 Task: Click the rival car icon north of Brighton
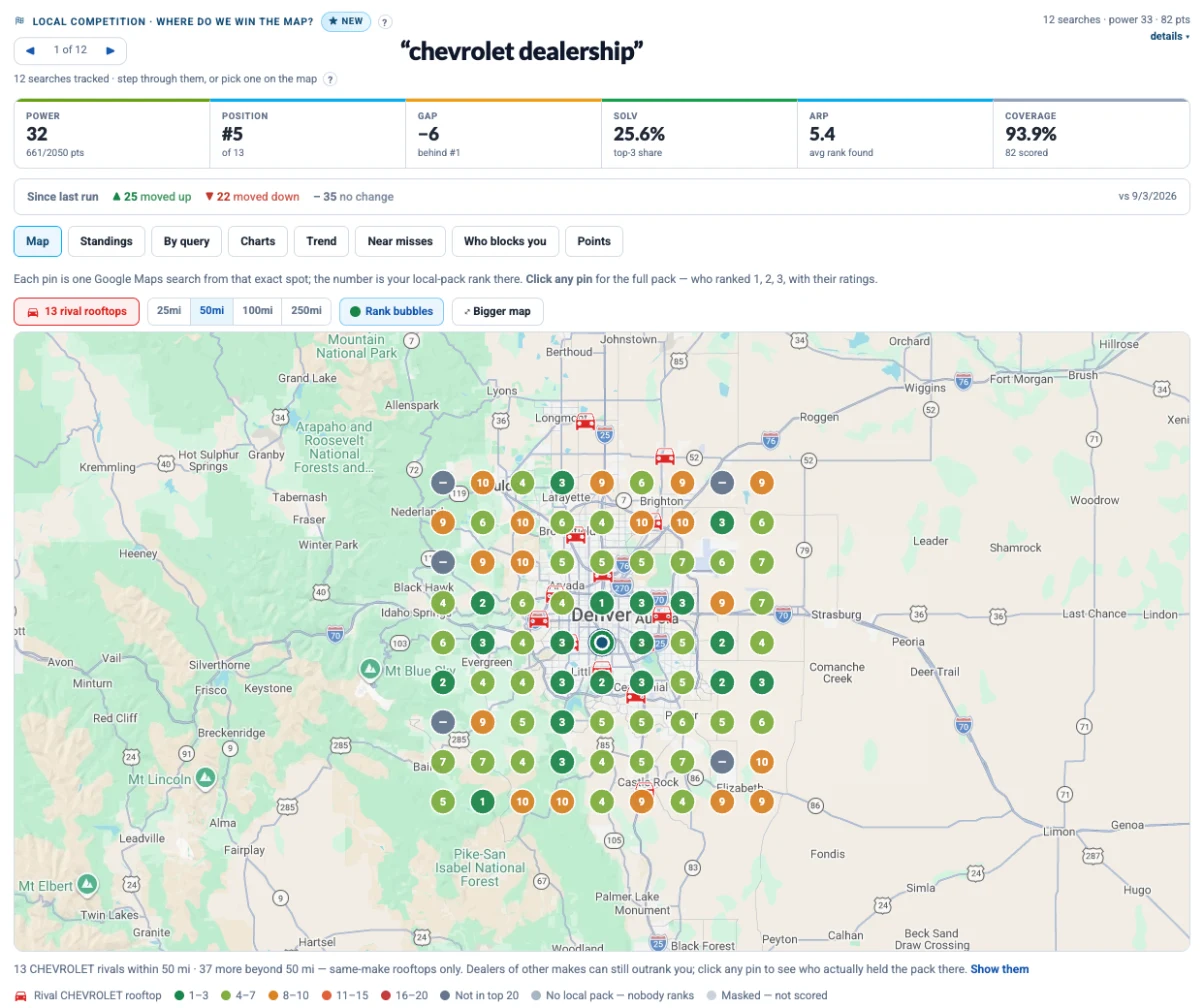point(664,457)
